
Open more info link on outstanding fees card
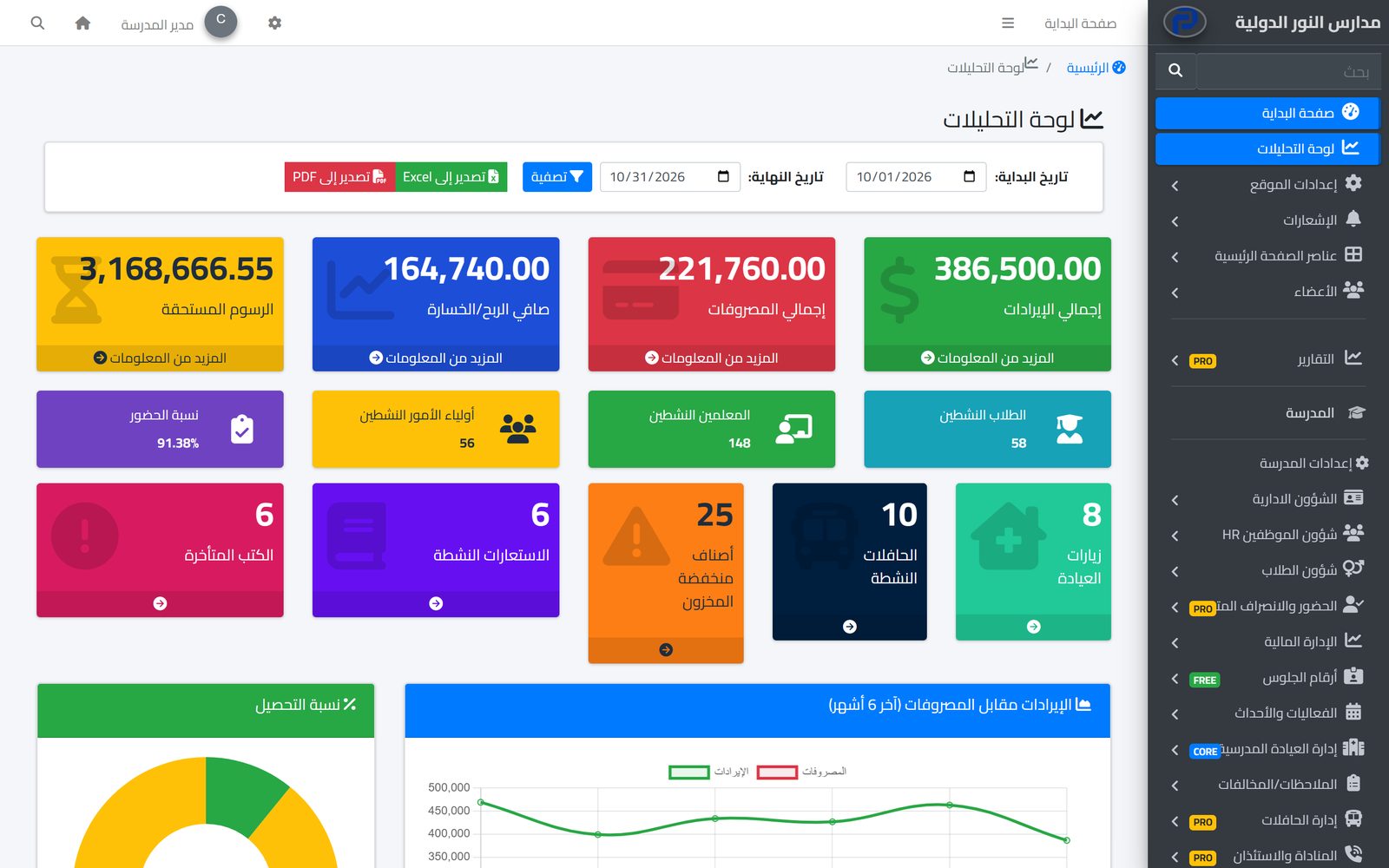click(x=160, y=358)
